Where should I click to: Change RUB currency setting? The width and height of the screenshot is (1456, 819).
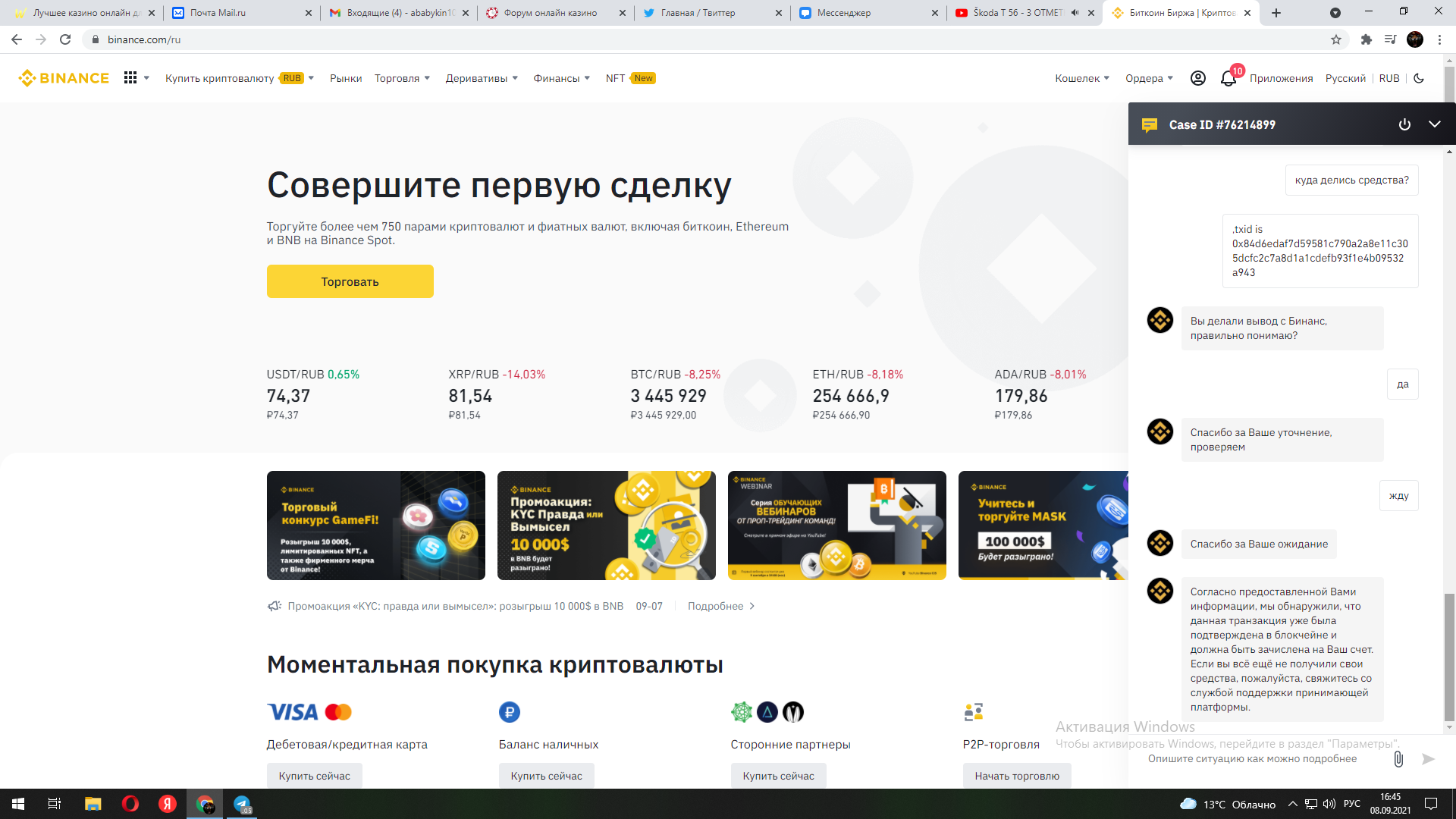click(x=1389, y=78)
